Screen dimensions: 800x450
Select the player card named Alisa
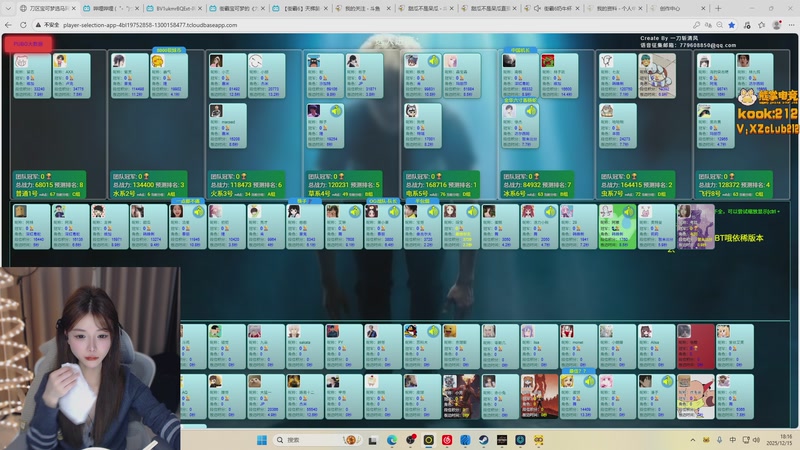pos(657,346)
